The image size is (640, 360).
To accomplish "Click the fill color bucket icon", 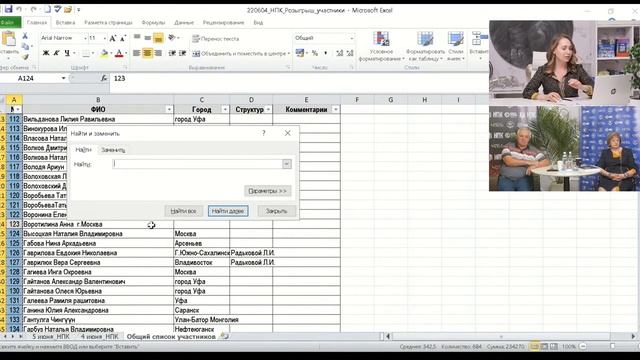I will [104, 53].
